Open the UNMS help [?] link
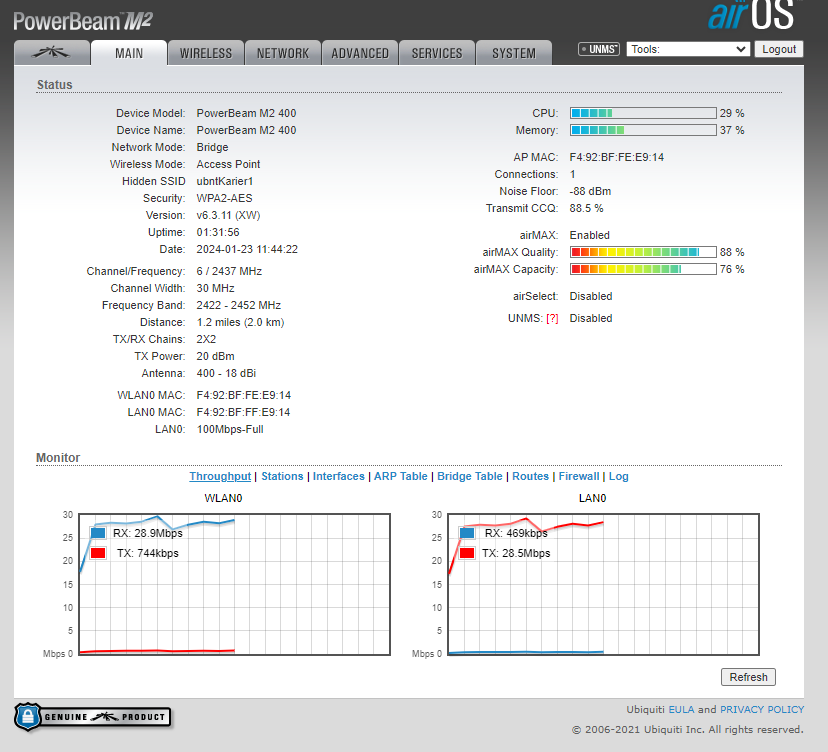Viewport: 828px width, 752px height. coord(552,318)
